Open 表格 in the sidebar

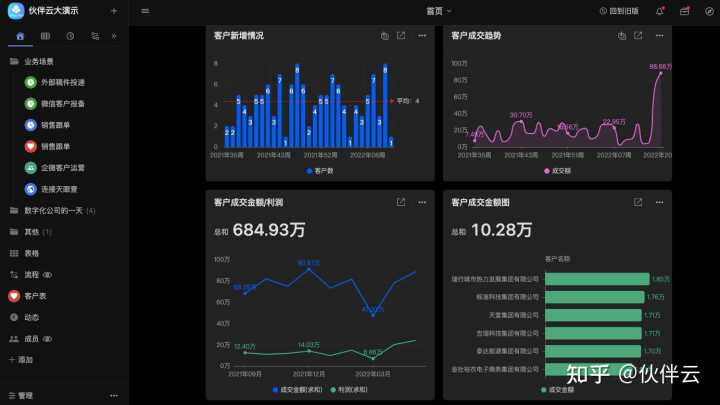pyautogui.click(x=24, y=253)
